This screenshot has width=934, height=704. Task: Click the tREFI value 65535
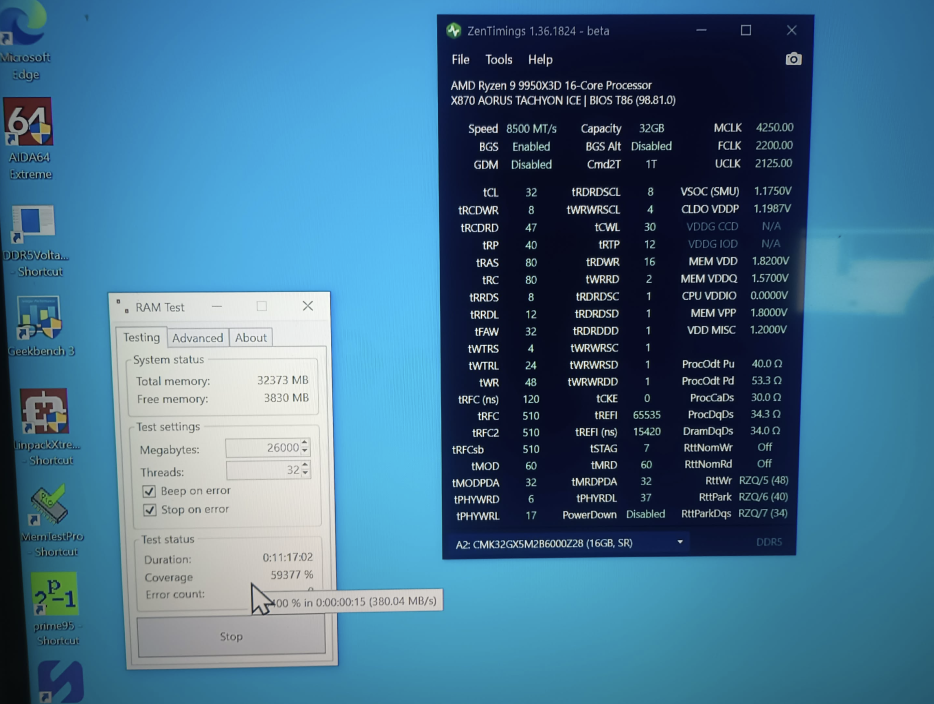[x=647, y=415]
